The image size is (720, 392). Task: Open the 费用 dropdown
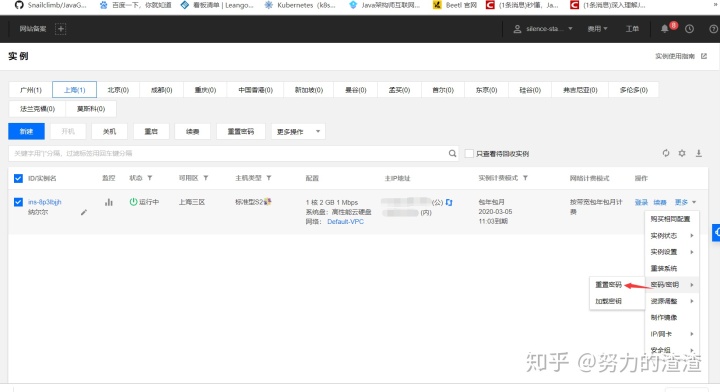click(597, 29)
